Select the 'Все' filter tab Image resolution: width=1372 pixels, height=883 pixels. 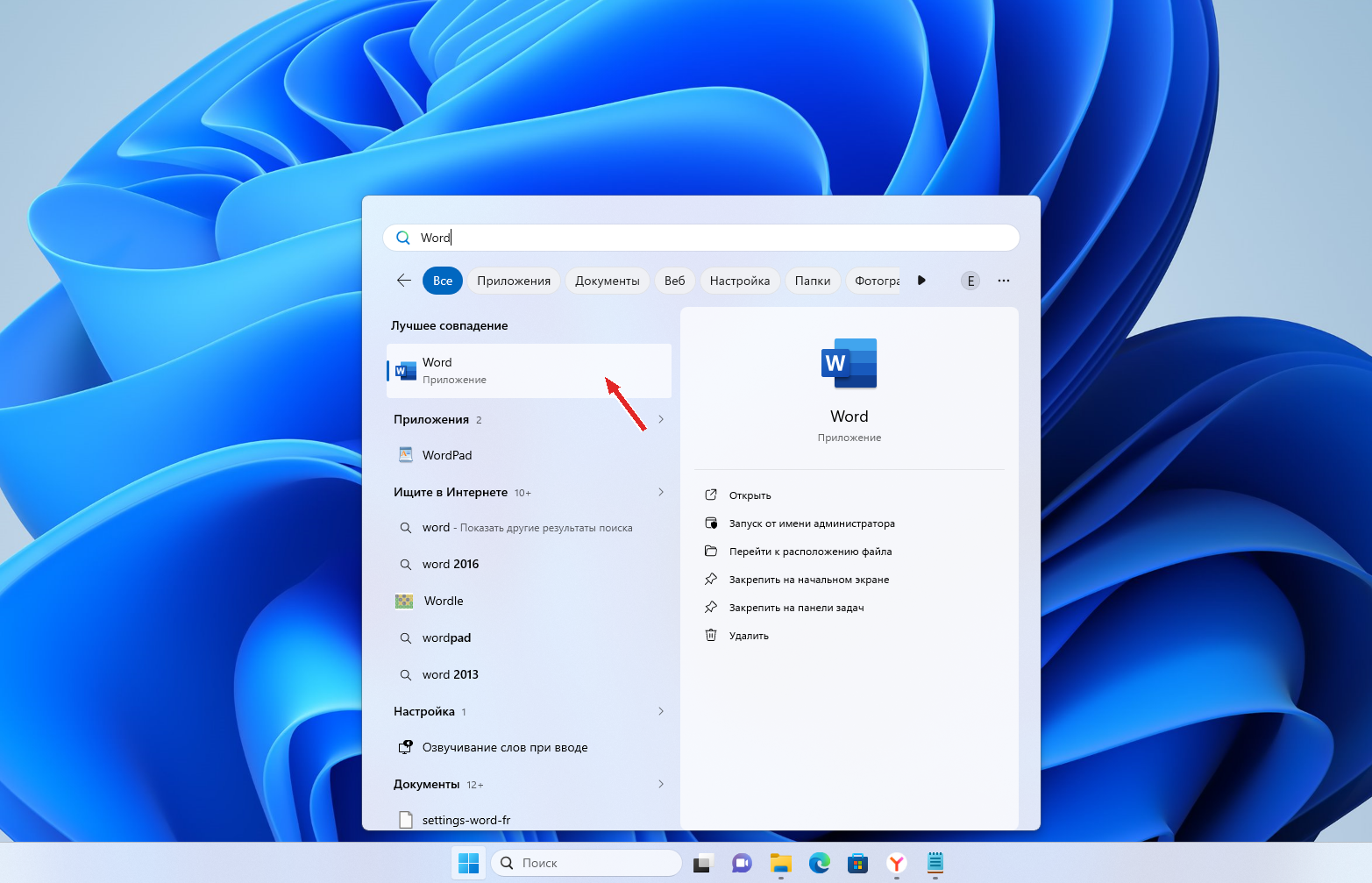[443, 281]
